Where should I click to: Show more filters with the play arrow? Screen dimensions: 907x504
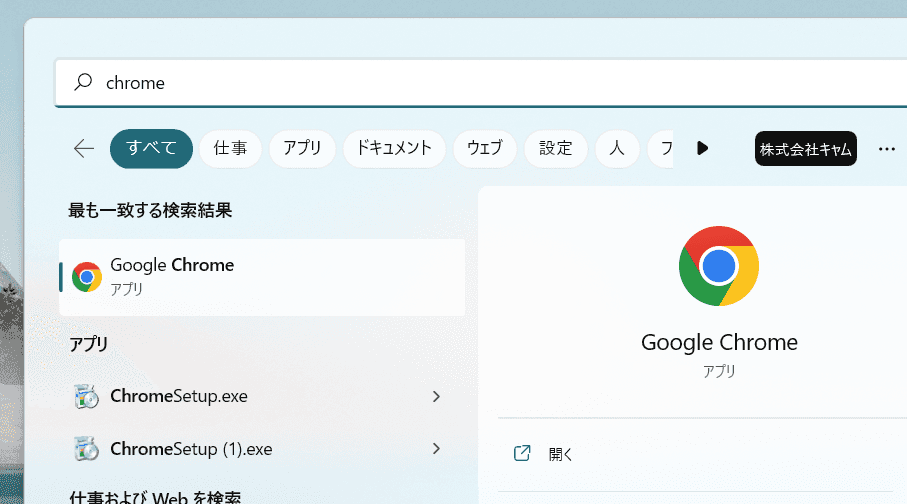click(702, 148)
